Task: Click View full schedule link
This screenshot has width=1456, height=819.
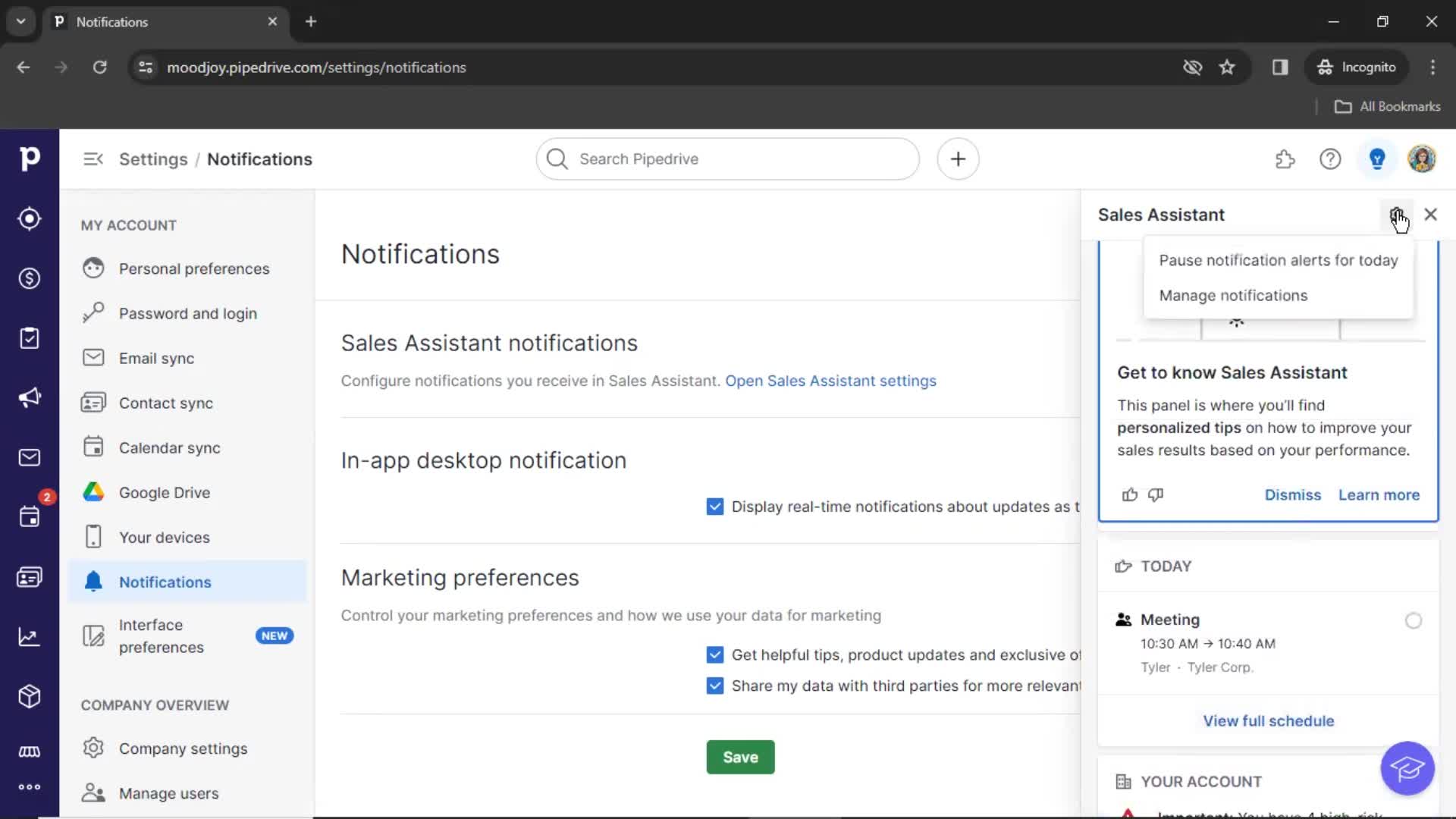Action: [1268, 720]
